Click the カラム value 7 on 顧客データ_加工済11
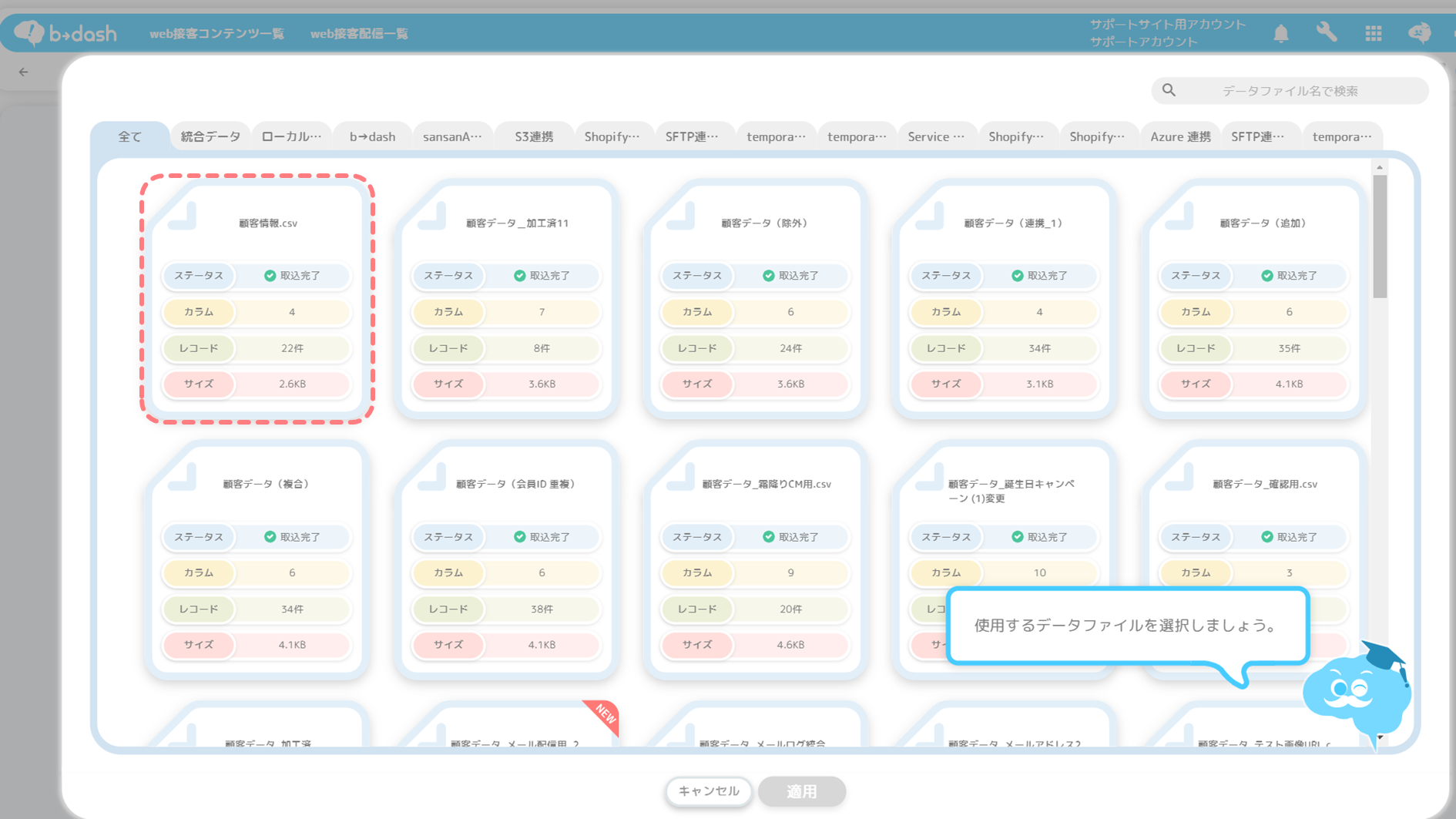 [542, 312]
